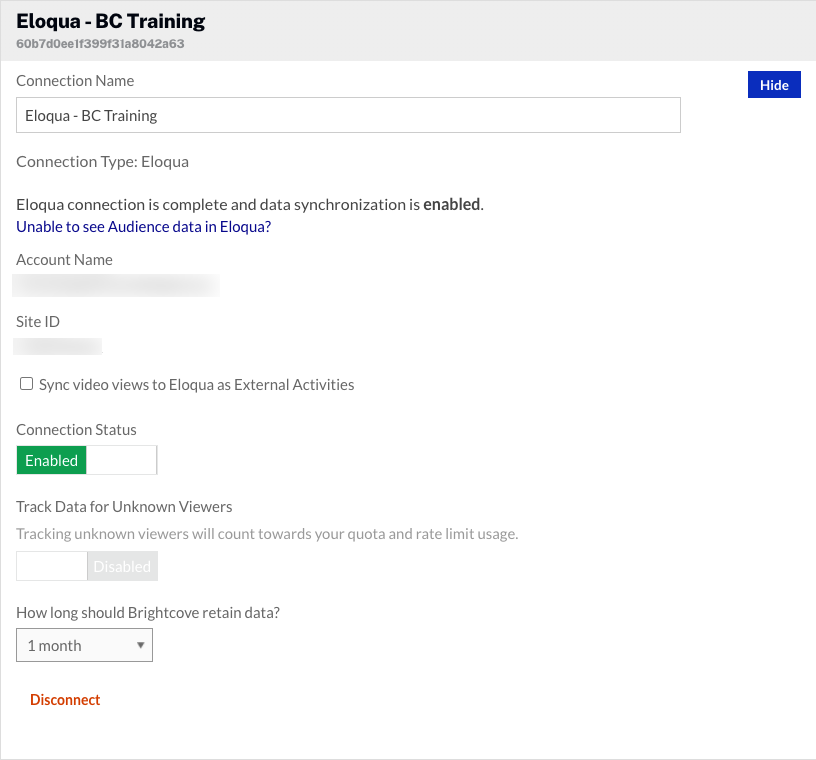Click 'Connection Type: Eloqua' text
The width and height of the screenshot is (816, 760).
click(103, 162)
